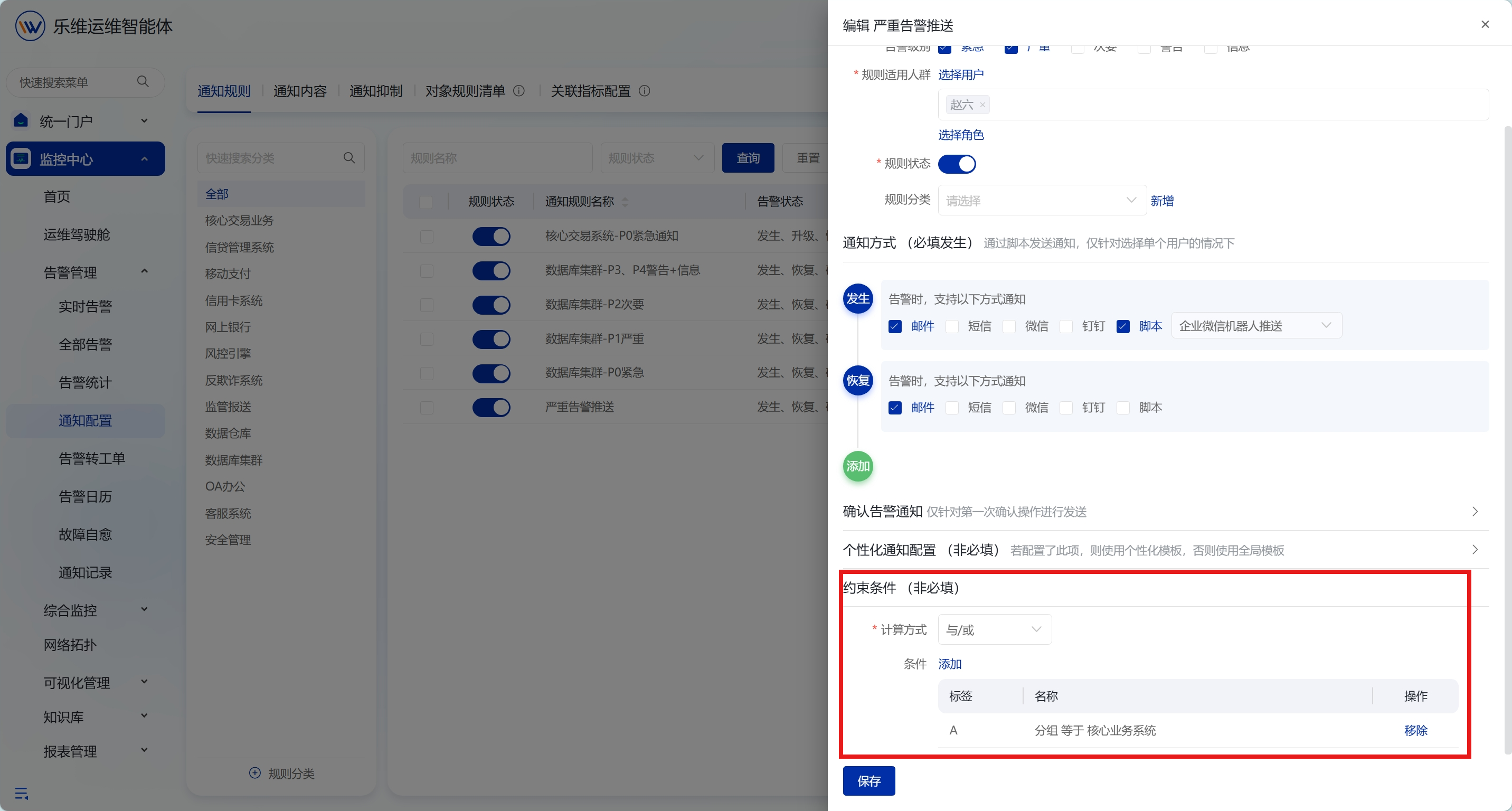This screenshot has height=811, width=1512.
Task: Click the 监控中心 monitor icon
Action: (21, 158)
